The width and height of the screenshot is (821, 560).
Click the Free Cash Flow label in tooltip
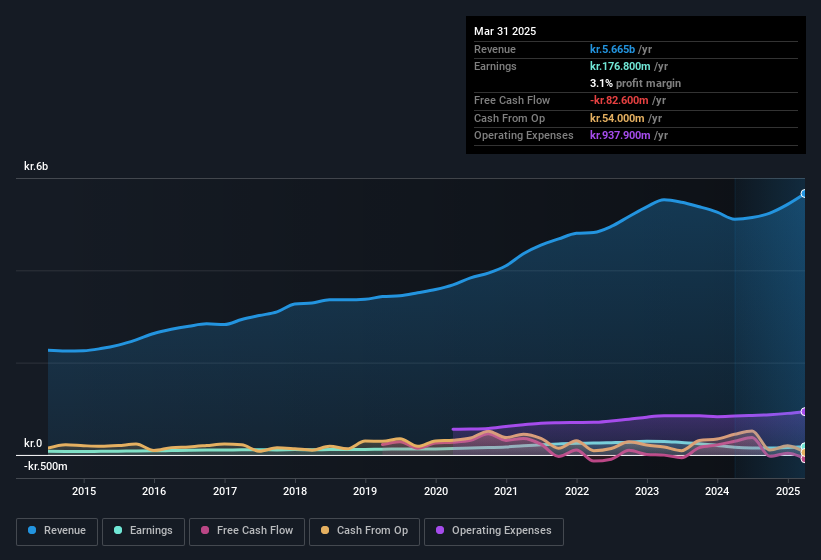512,100
